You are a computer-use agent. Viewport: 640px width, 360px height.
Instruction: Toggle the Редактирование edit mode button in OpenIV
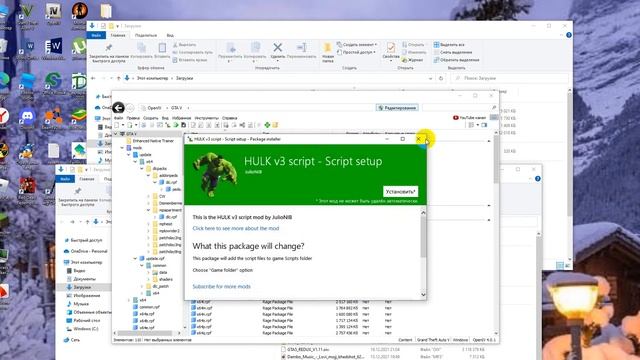pos(397,108)
